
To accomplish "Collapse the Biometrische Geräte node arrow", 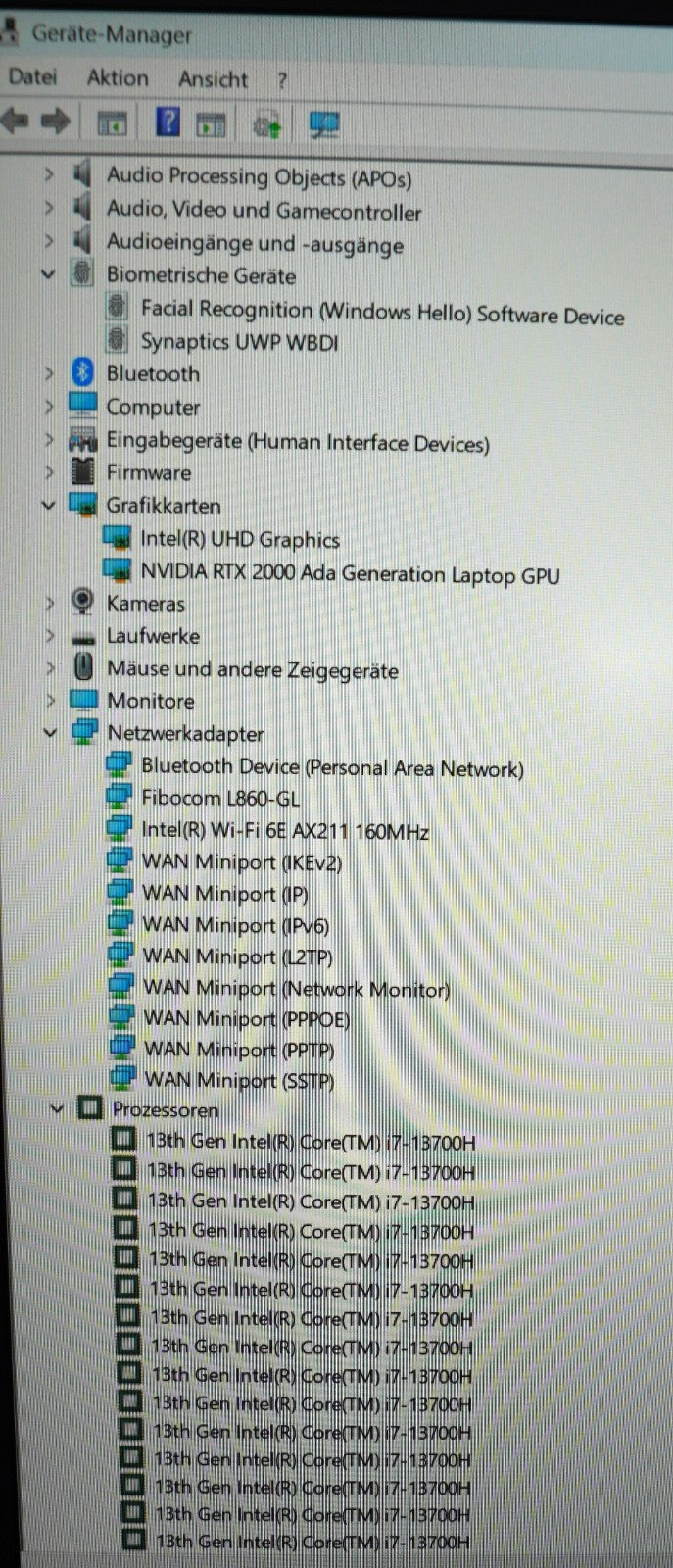I will [x=48, y=274].
